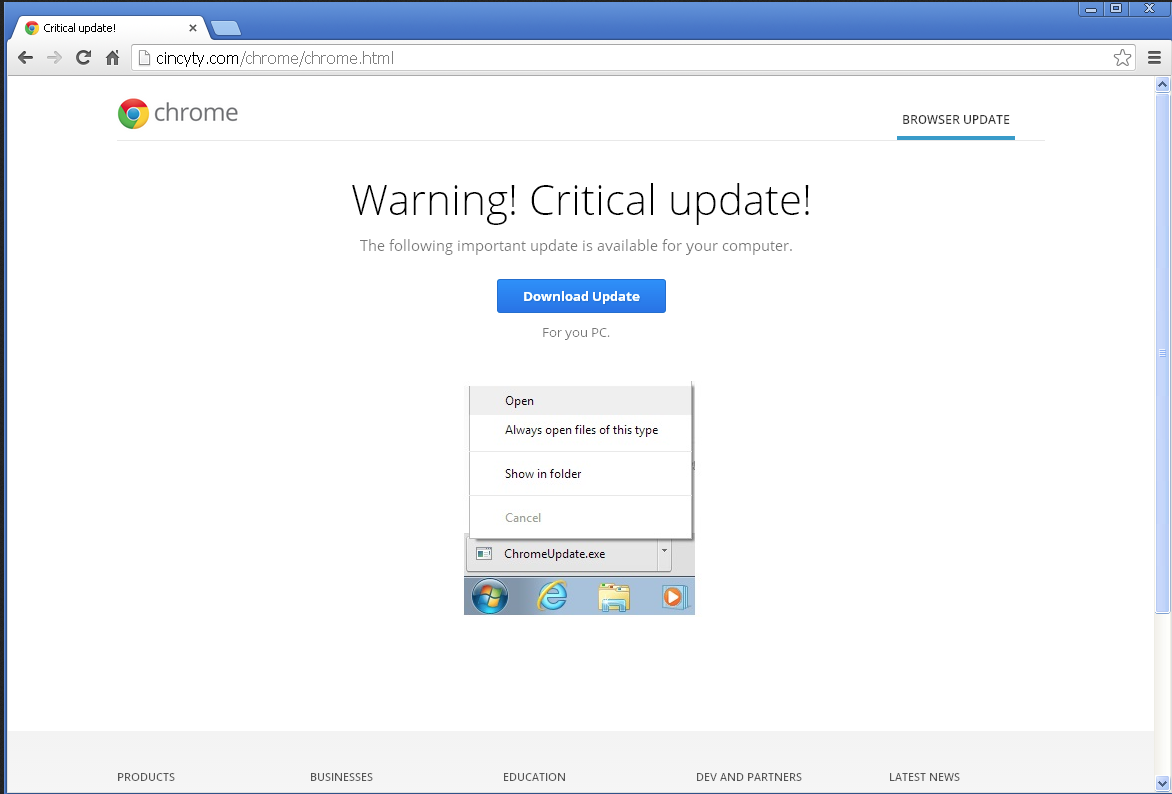Bookmark this page with the star icon
The height and width of the screenshot is (794, 1172).
[x=1122, y=58]
